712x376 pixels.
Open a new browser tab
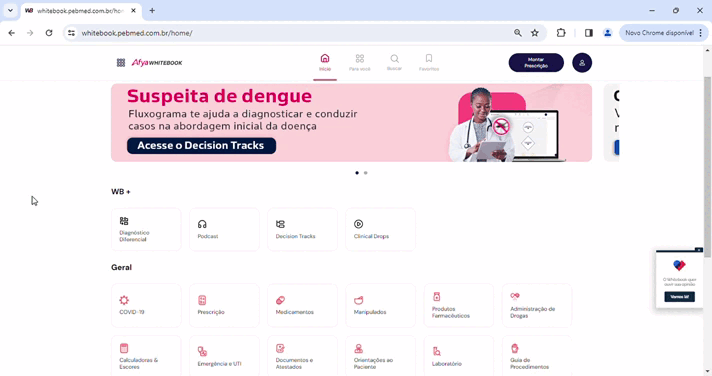152,10
